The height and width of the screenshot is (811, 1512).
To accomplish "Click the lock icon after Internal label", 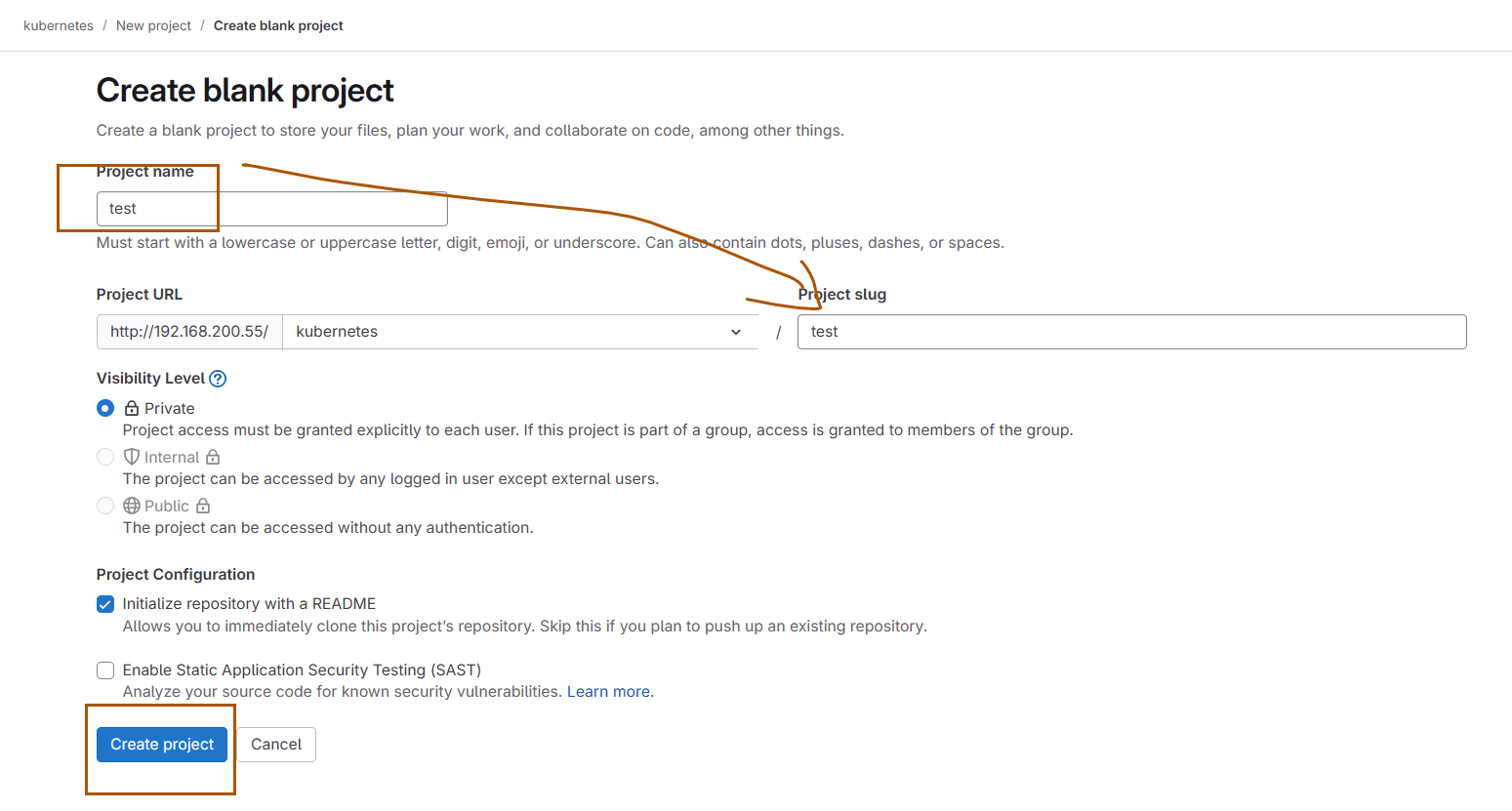I will tap(213, 457).
